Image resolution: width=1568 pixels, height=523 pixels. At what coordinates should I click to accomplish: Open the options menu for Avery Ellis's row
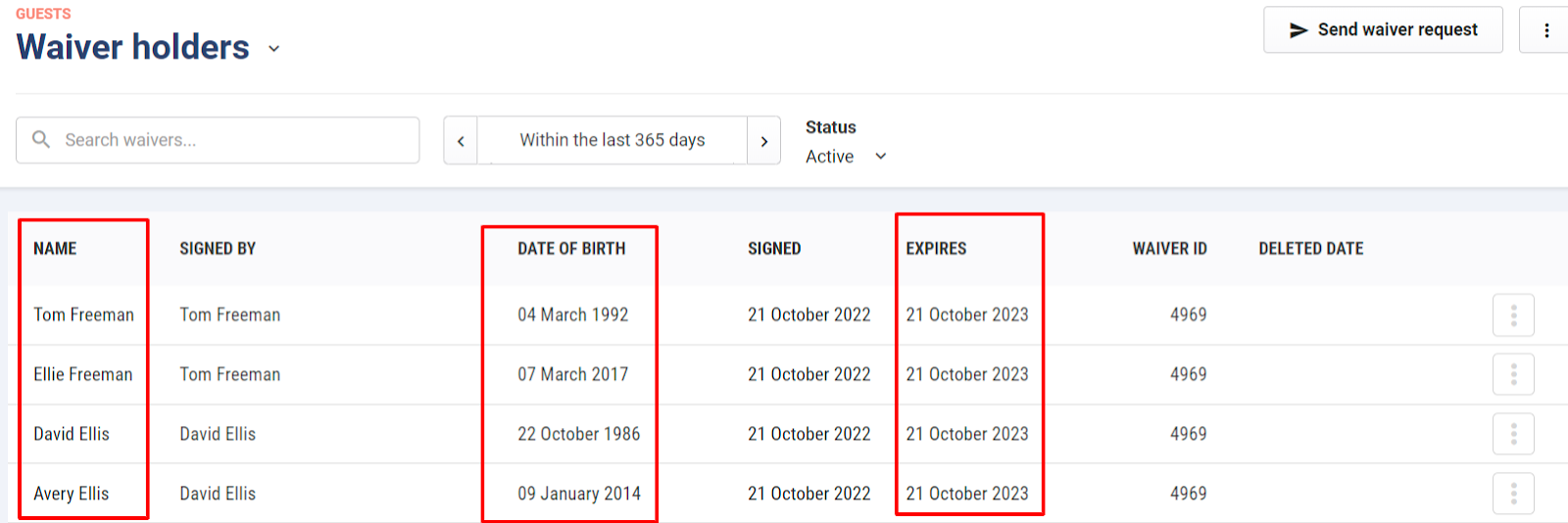click(x=1513, y=494)
